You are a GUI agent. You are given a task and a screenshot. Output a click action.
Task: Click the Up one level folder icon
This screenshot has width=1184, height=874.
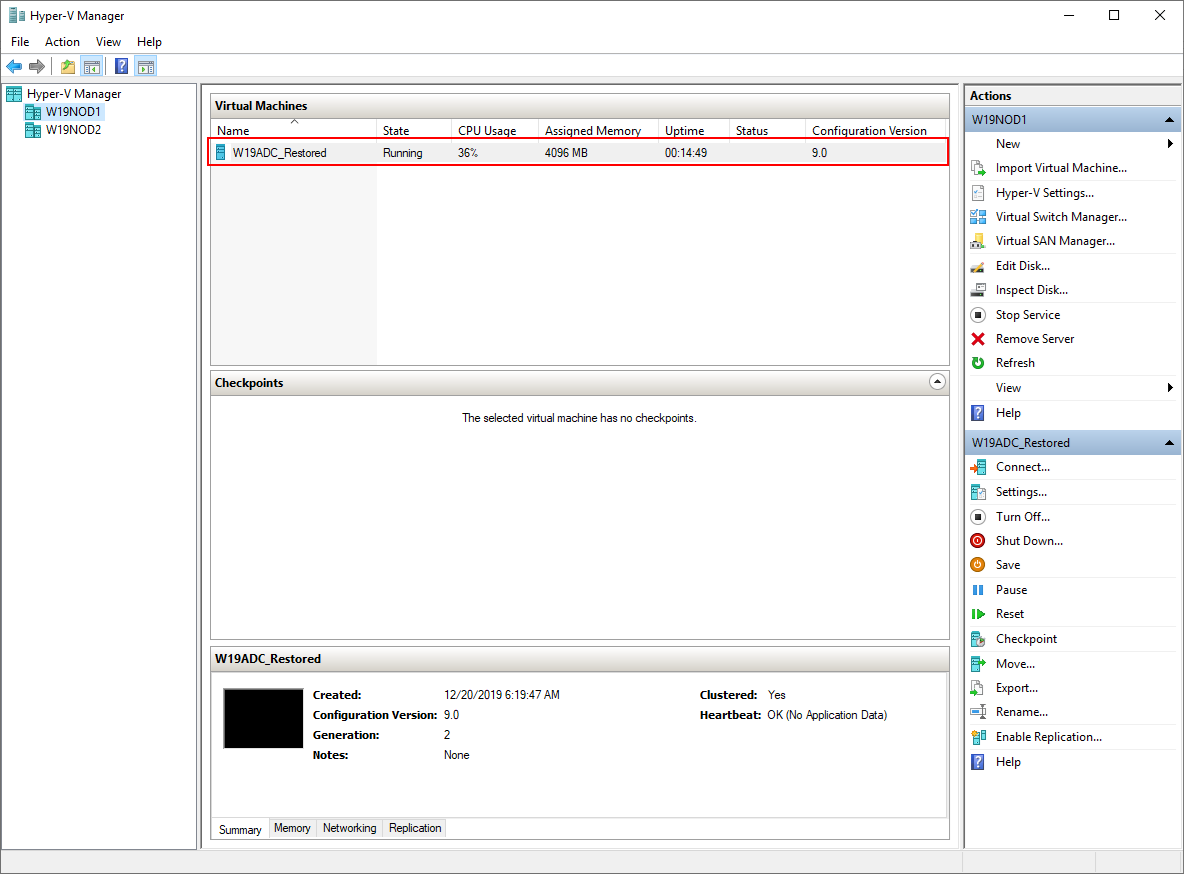68,66
